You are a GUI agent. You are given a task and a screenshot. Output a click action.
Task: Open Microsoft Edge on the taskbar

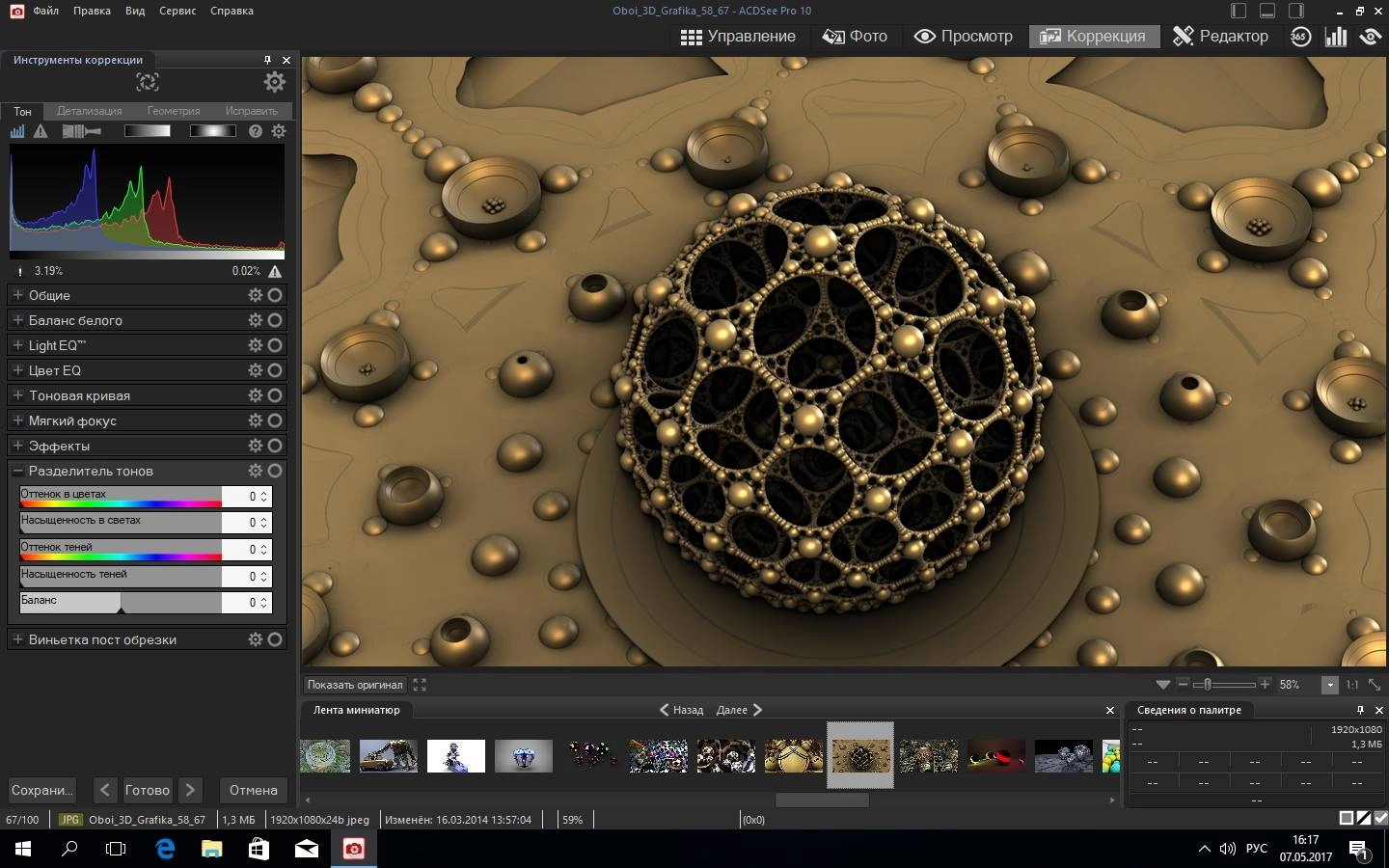click(166, 849)
